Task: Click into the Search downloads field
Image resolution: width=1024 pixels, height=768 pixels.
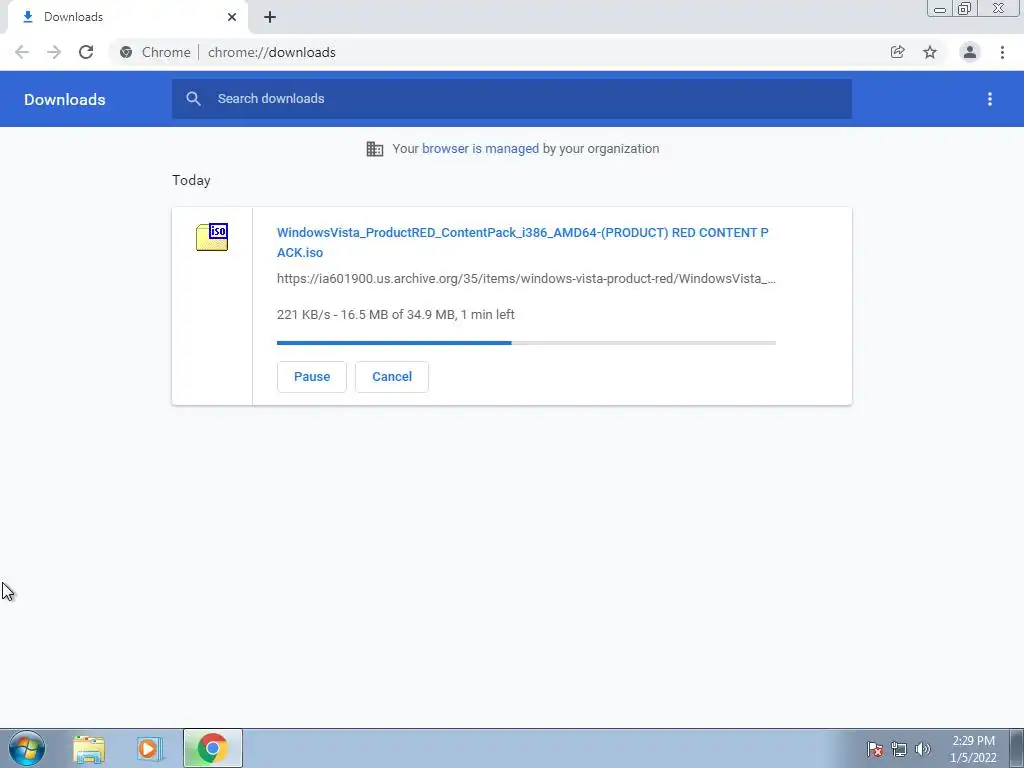Action: [512, 99]
